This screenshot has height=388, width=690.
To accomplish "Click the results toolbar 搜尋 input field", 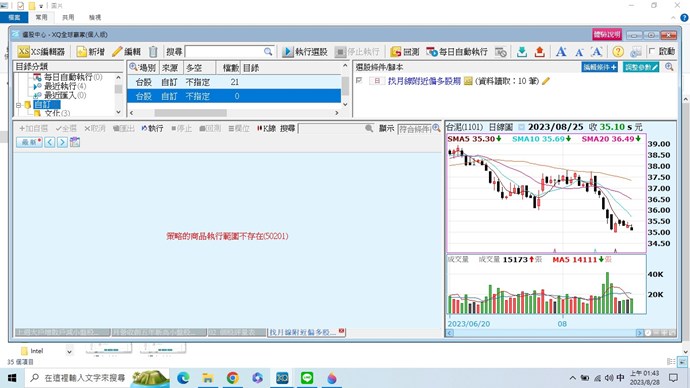I will coord(331,128).
